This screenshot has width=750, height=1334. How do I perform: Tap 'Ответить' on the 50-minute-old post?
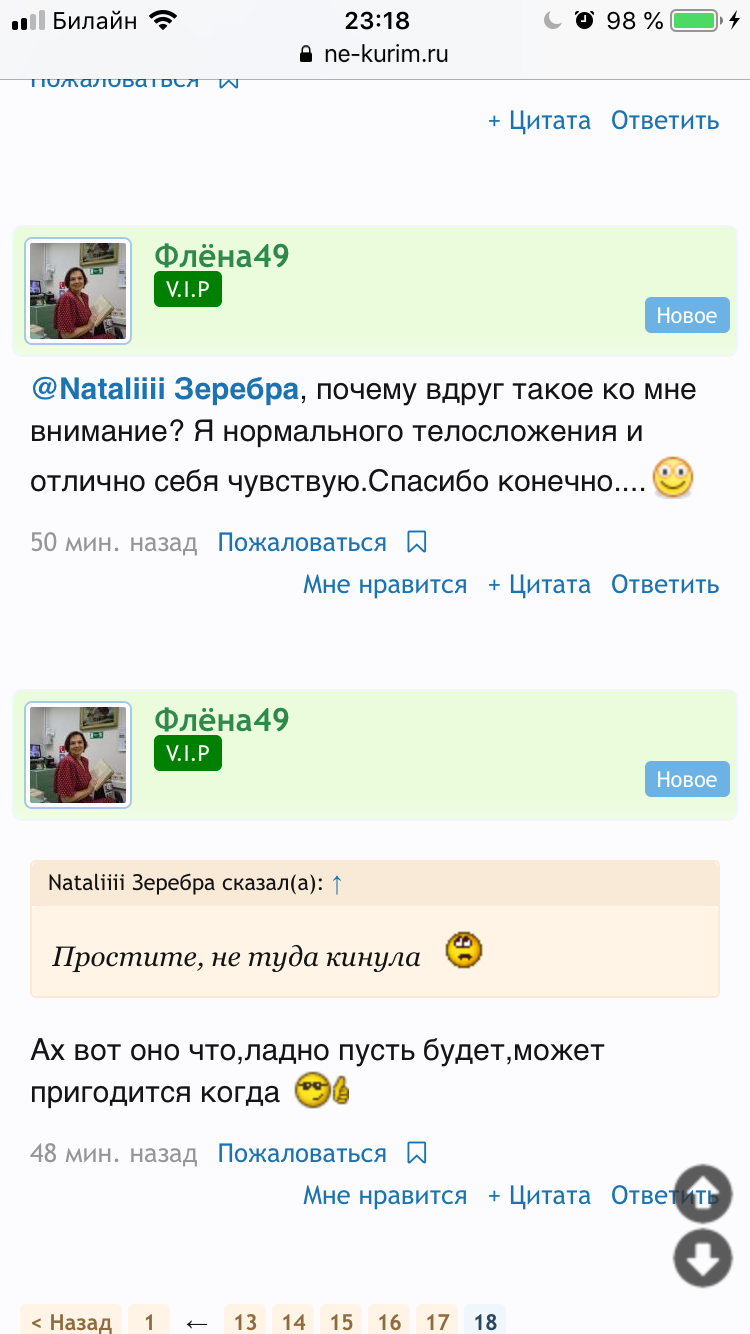[665, 584]
